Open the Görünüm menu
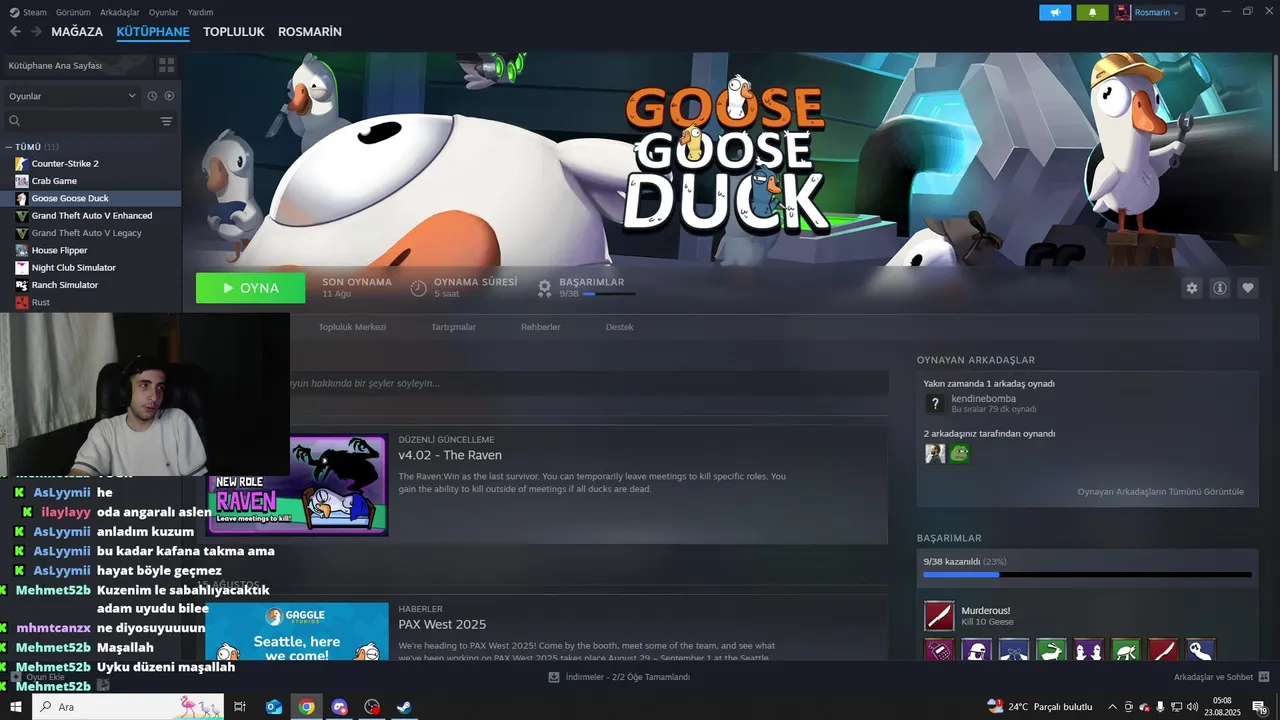The width and height of the screenshot is (1280, 720). pyautogui.click(x=73, y=12)
